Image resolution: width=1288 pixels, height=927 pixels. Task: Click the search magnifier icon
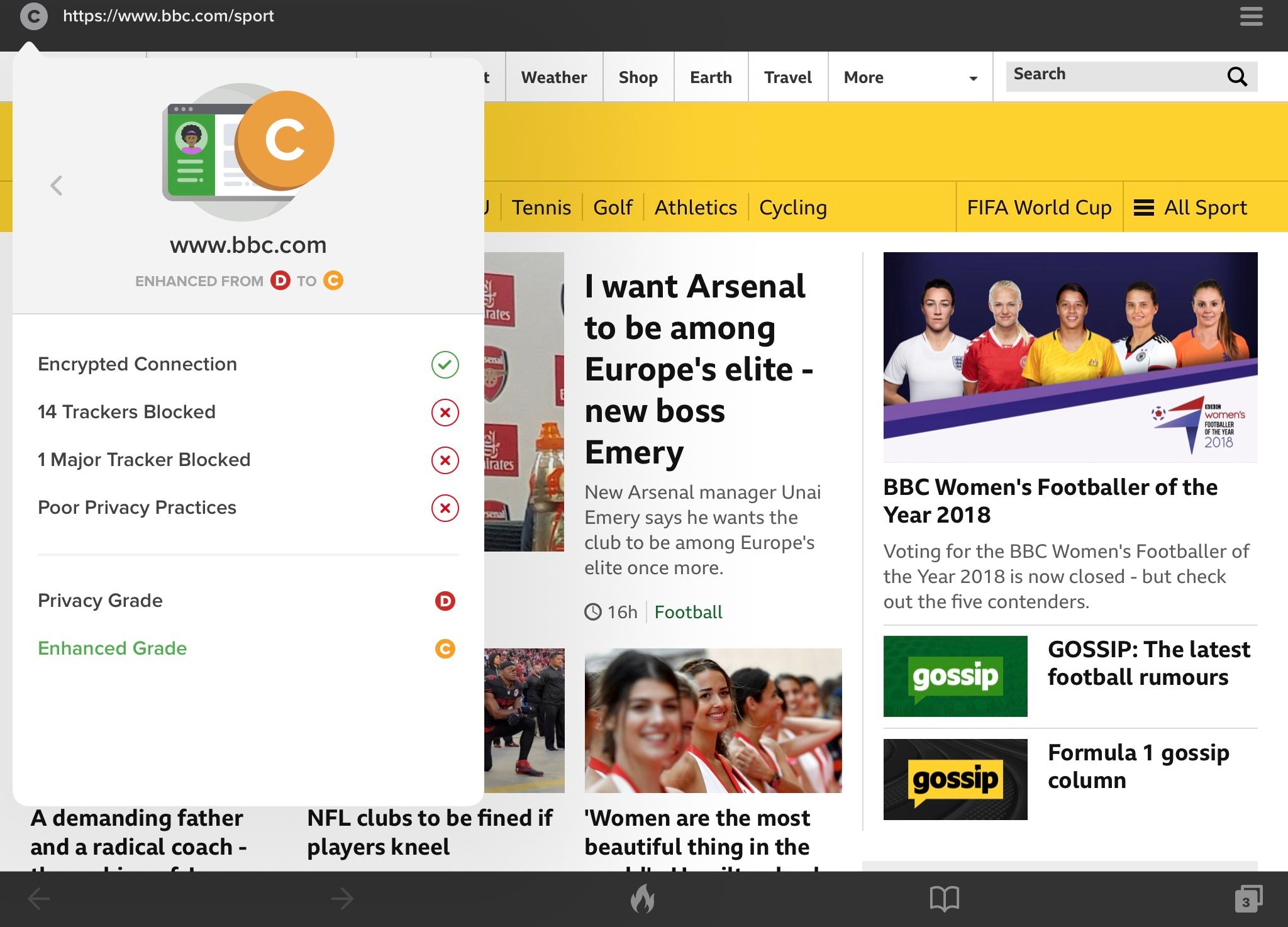tap(1237, 77)
